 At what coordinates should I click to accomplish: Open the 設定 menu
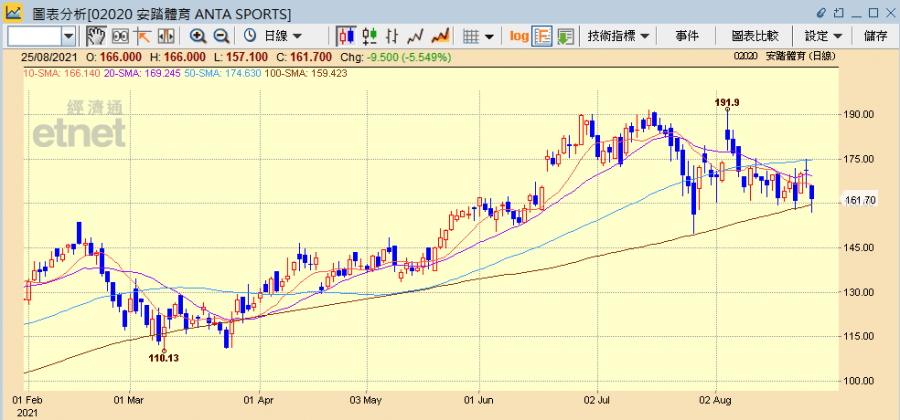click(x=823, y=36)
